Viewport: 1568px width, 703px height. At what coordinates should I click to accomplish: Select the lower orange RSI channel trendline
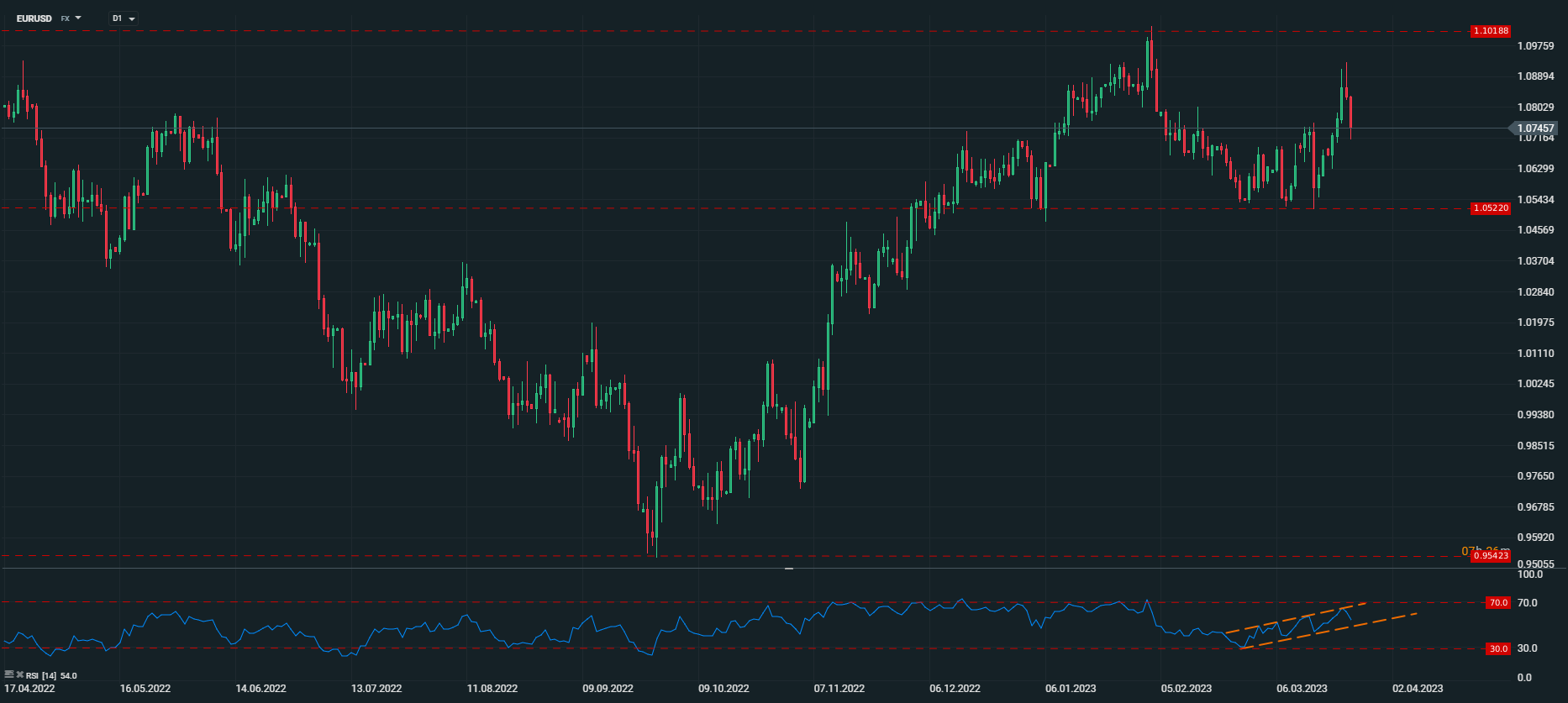pyautogui.click(x=1329, y=631)
